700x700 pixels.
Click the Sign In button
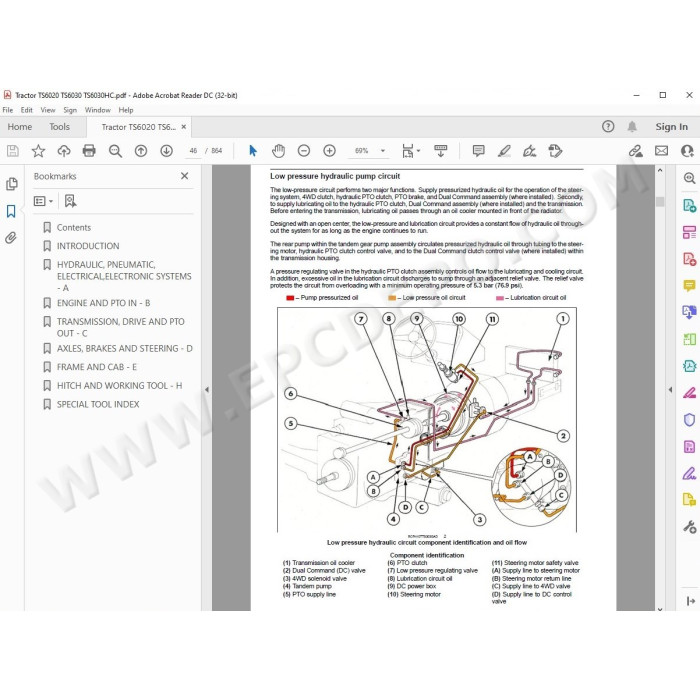tap(671, 127)
